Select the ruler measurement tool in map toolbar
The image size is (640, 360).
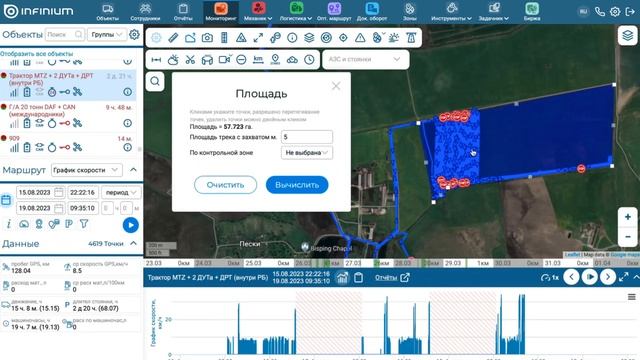173,38
